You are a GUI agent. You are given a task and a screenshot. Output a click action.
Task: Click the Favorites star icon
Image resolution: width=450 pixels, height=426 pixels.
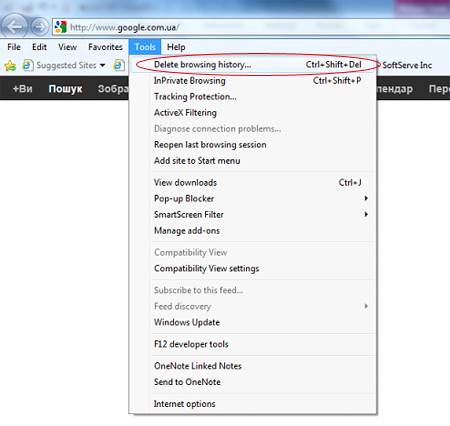(11, 65)
